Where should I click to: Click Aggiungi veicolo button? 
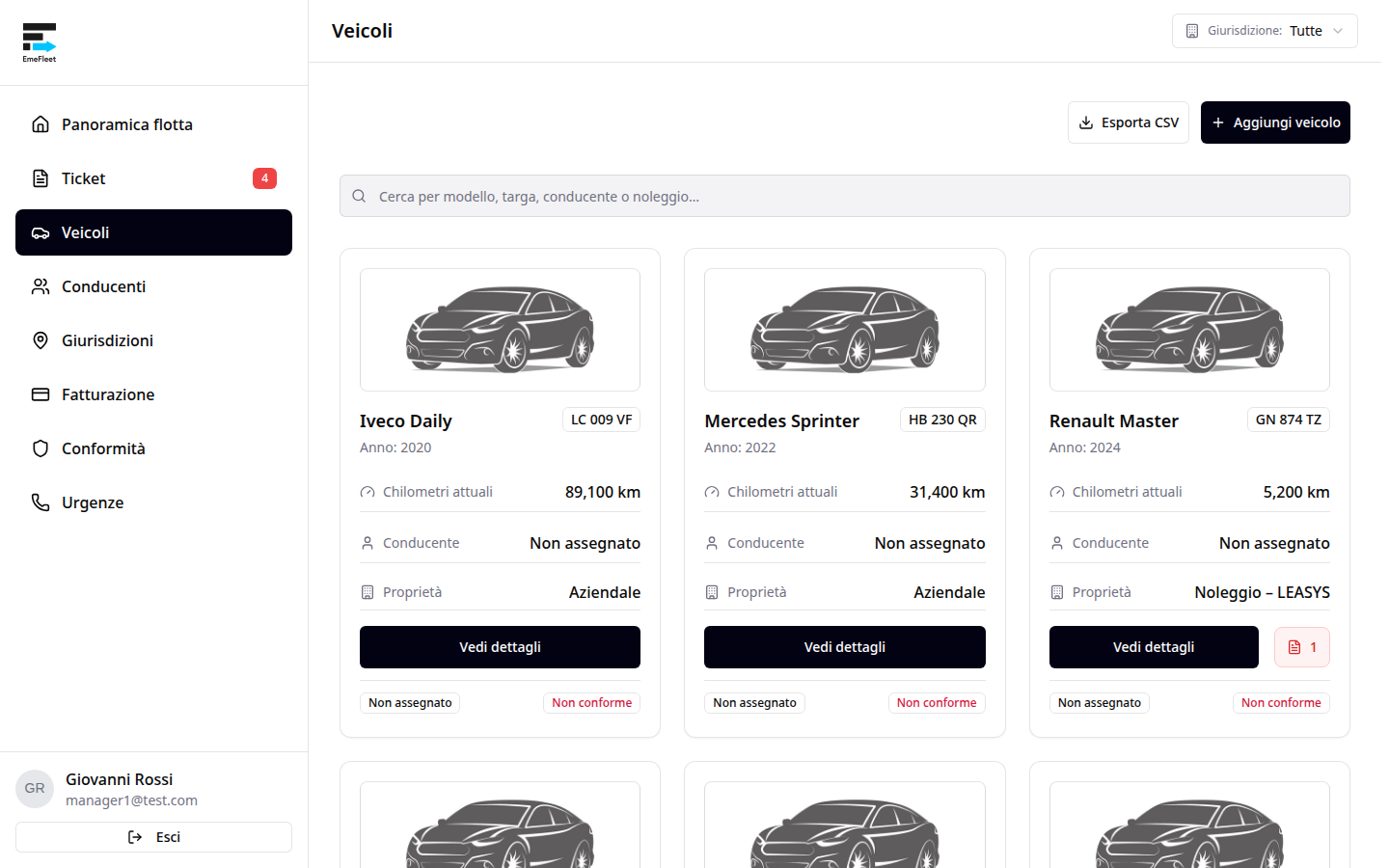click(1275, 122)
